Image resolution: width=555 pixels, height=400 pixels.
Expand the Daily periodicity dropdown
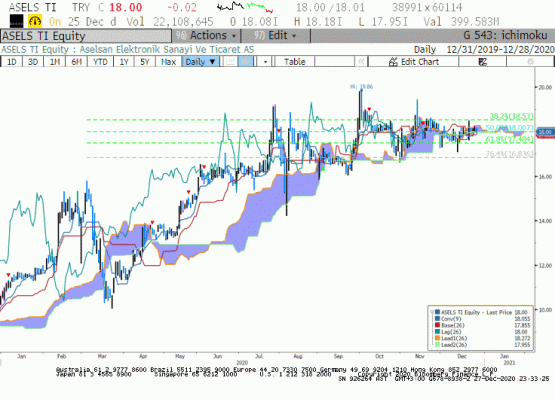click(200, 62)
